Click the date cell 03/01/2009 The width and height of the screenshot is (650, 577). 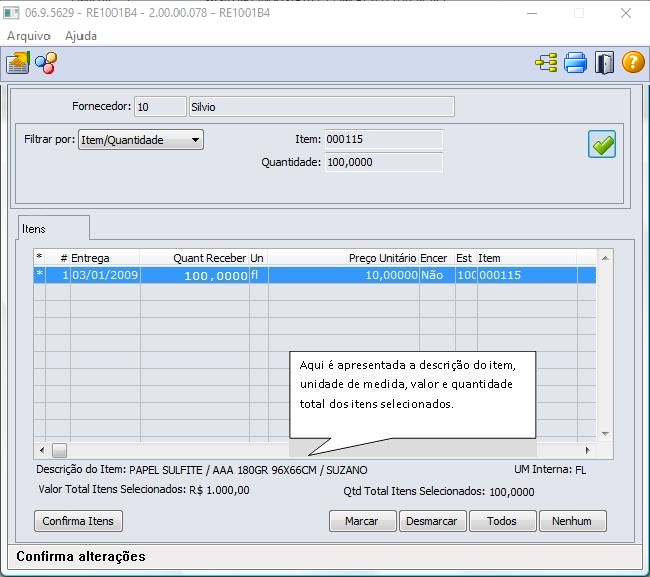pyautogui.click(x=105, y=275)
